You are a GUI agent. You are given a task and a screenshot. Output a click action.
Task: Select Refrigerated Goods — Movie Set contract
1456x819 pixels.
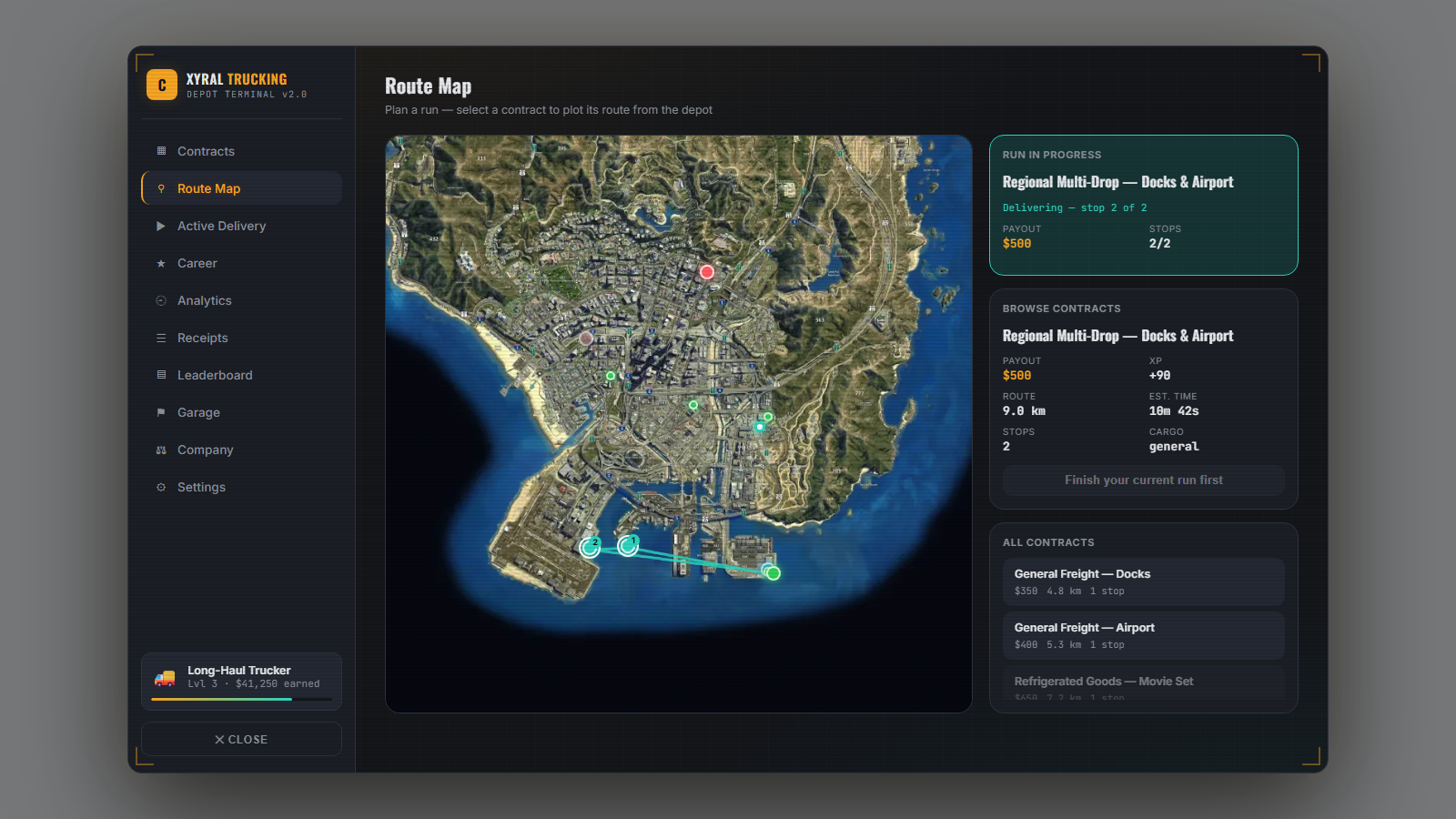pos(1144,683)
